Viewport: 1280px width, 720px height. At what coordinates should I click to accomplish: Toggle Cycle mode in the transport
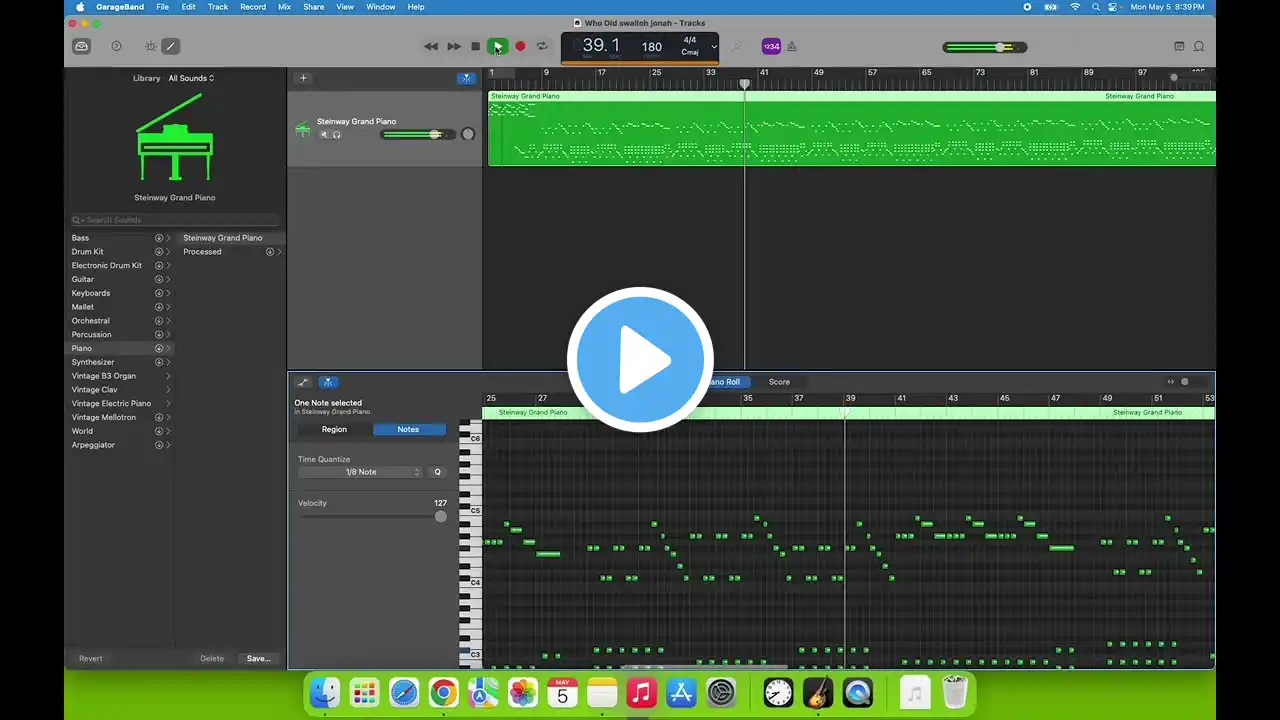[x=542, y=46]
